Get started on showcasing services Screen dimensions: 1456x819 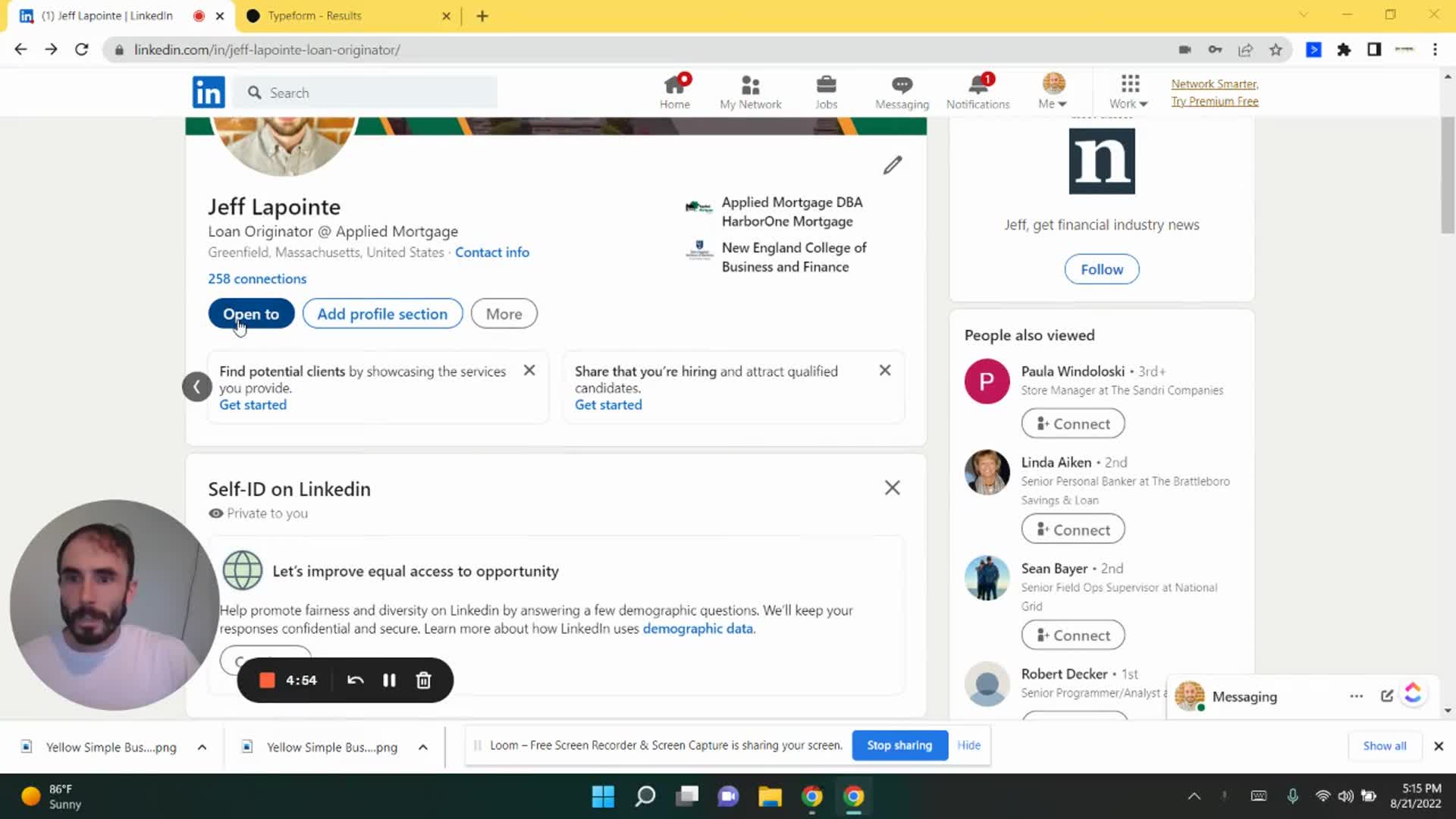253,405
